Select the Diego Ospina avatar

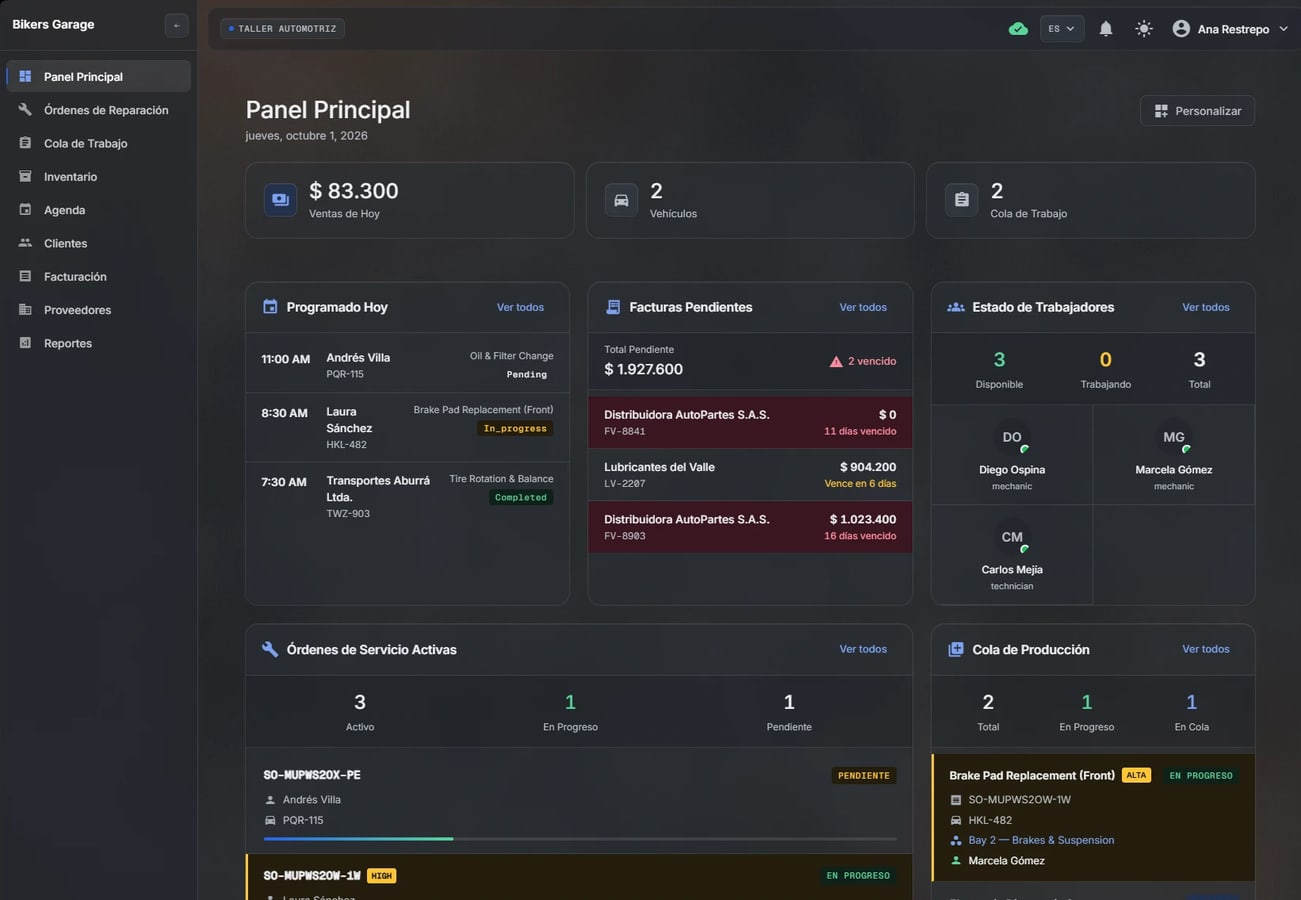tap(1012, 437)
